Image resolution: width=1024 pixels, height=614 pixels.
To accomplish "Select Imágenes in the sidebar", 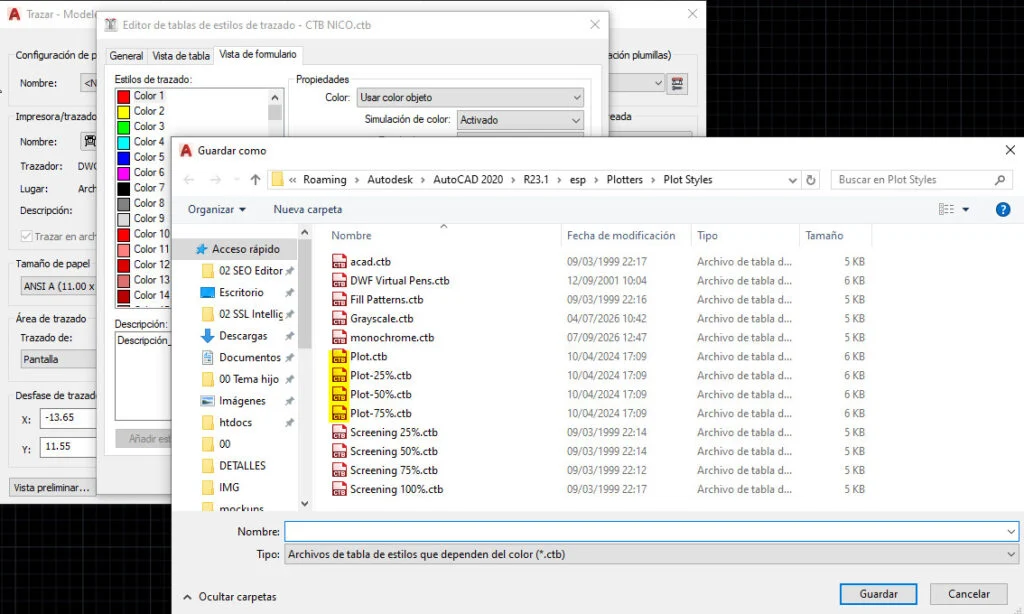I will (x=242, y=400).
